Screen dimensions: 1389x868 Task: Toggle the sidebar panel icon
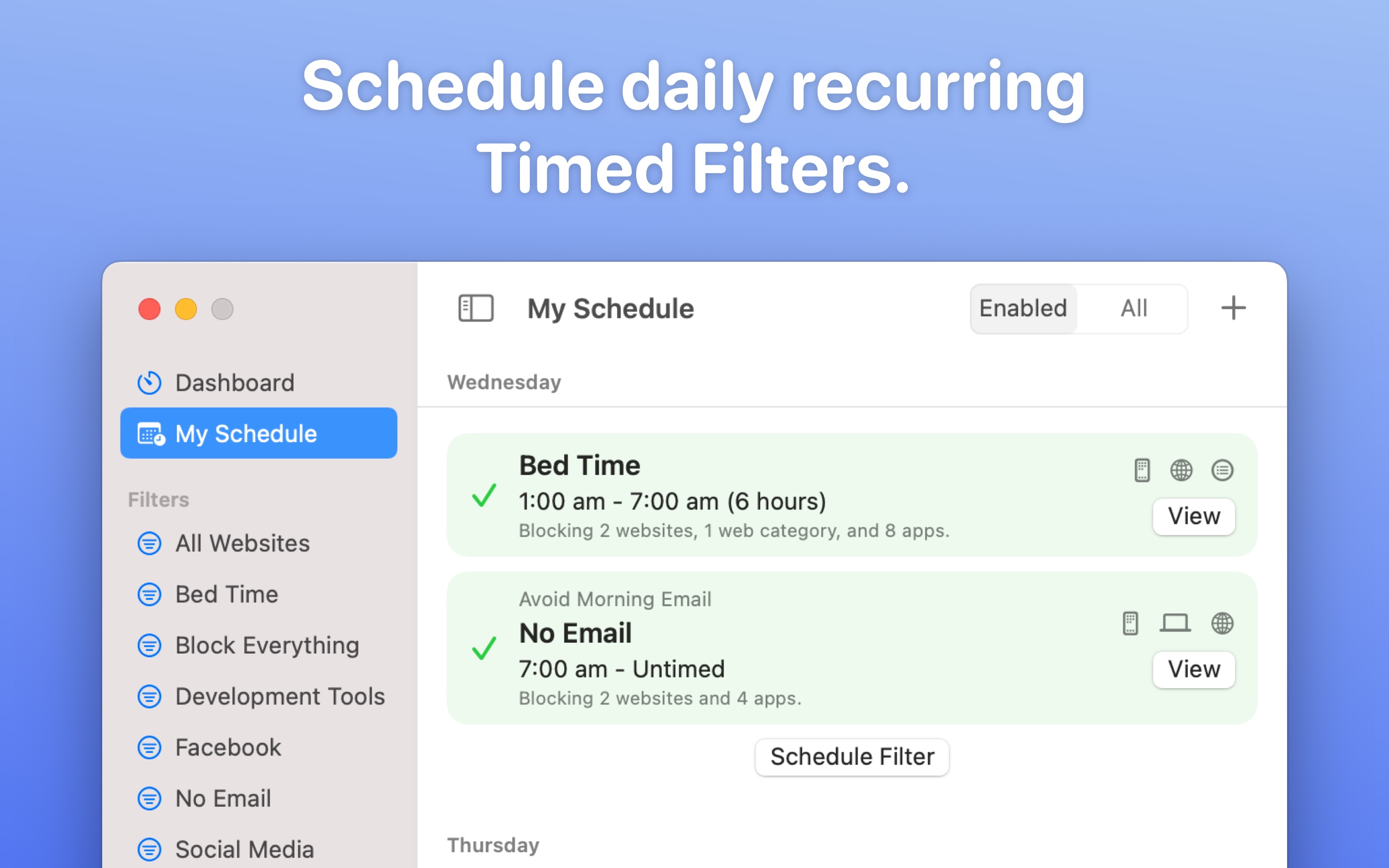[475, 308]
